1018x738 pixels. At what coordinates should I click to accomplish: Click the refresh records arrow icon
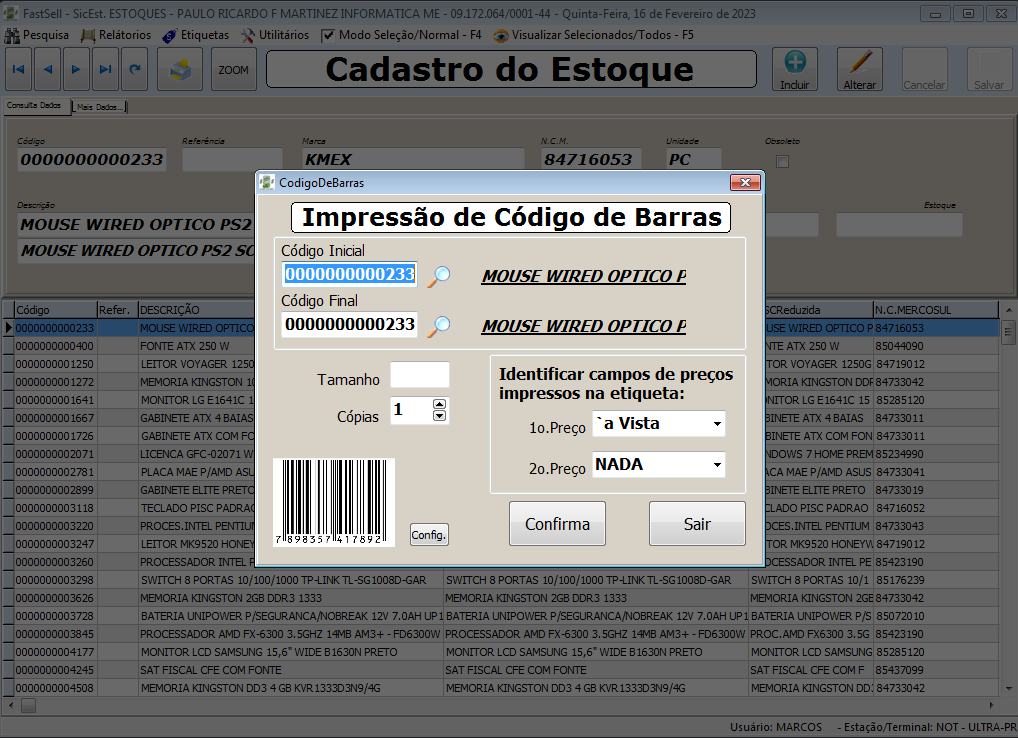coord(137,68)
